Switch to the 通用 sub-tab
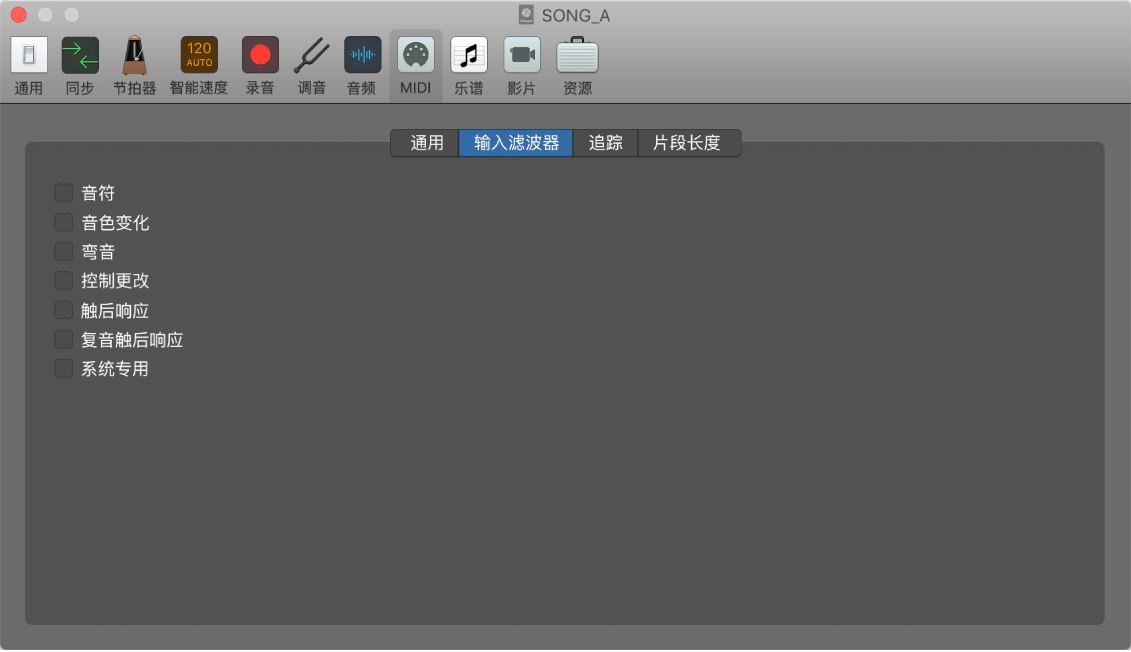The width and height of the screenshot is (1131, 652). pyautogui.click(x=426, y=143)
